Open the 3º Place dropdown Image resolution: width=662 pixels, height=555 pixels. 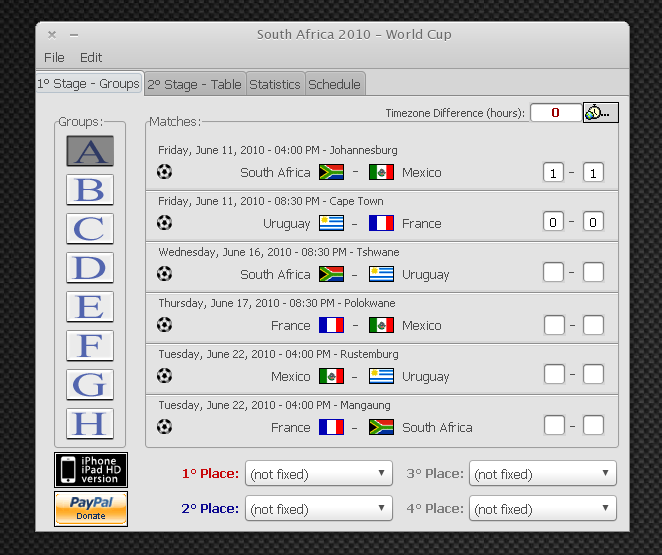click(x=543, y=473)
